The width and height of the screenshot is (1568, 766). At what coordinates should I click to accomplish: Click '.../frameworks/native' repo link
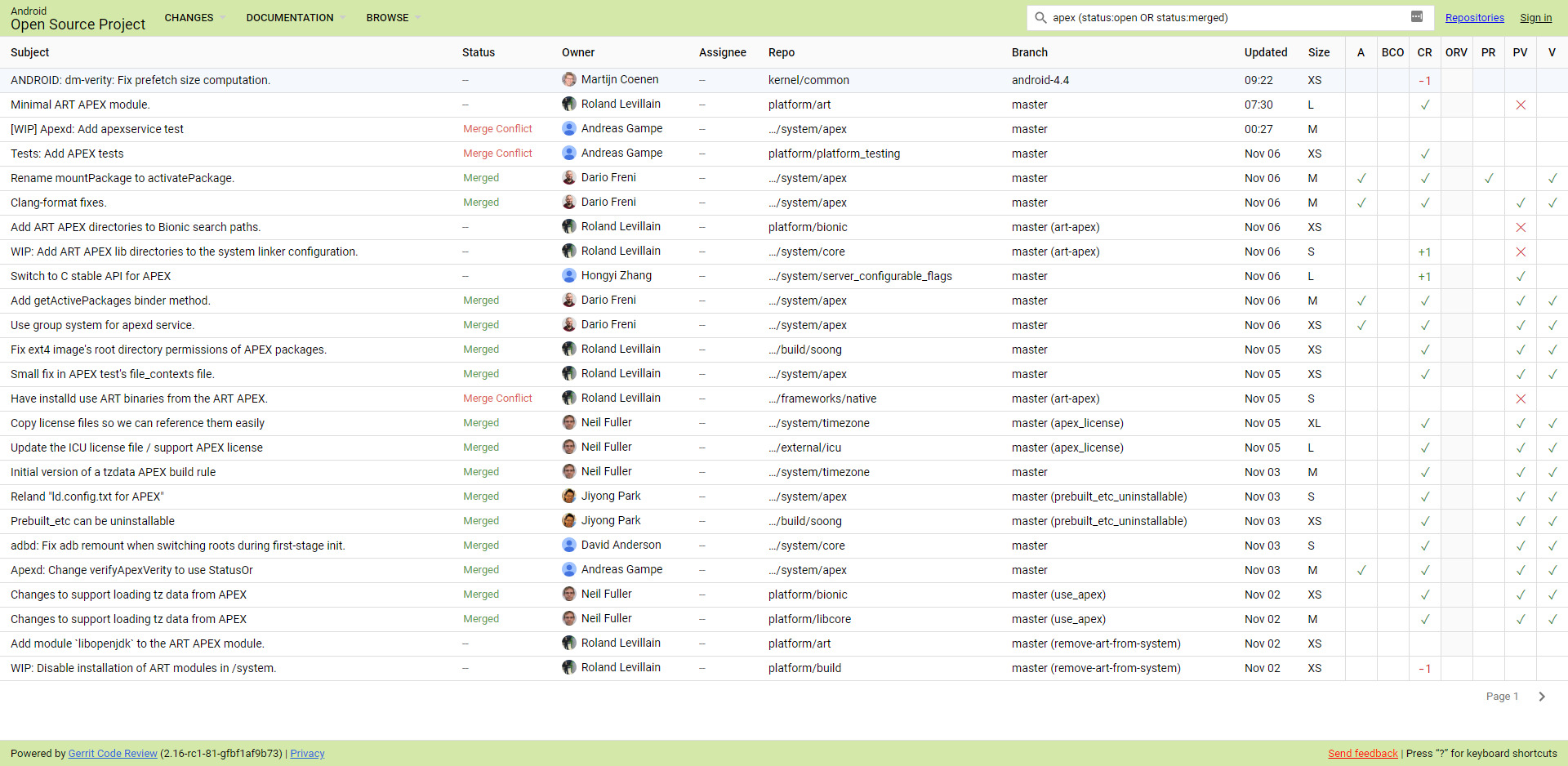coord(822,399)
